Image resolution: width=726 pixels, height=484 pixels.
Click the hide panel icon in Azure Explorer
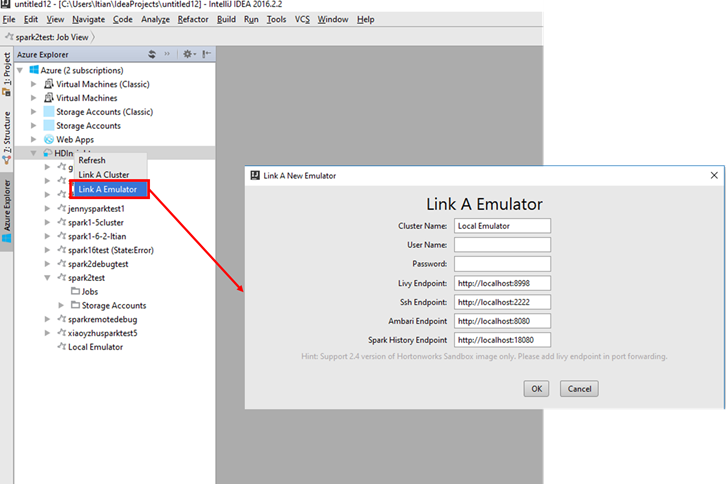(x=207, y=54)
